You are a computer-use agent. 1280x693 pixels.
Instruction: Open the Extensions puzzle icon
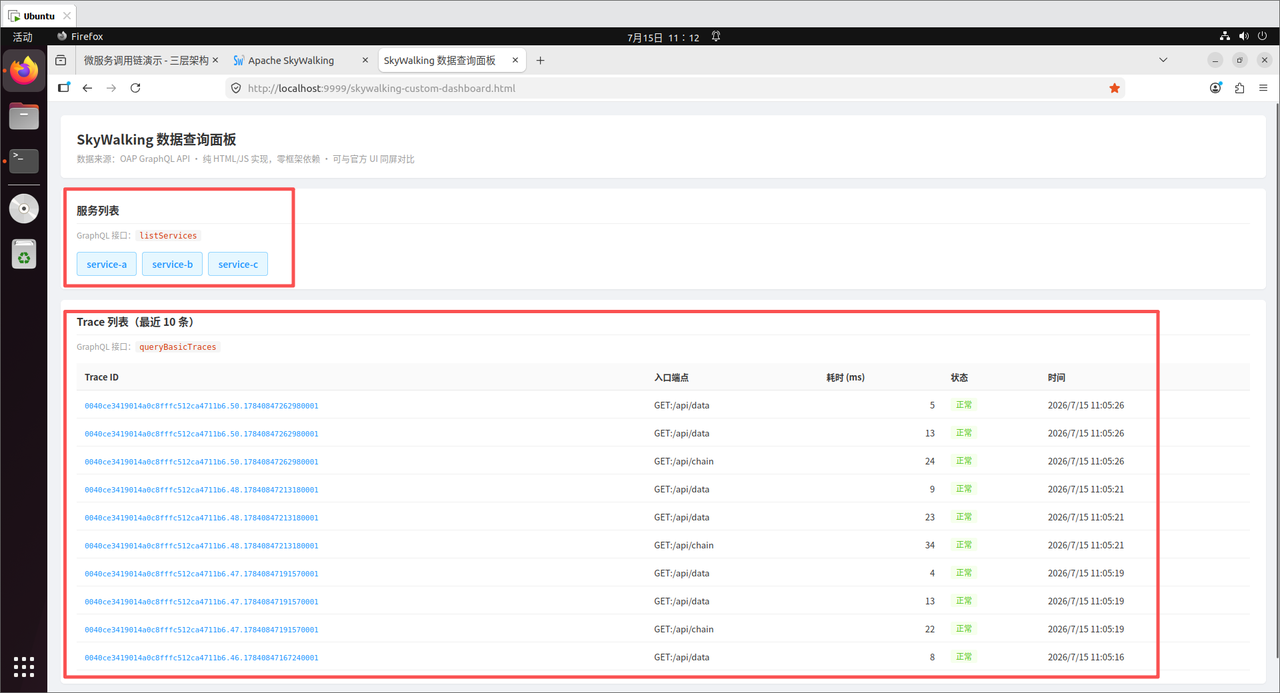pos(1239,88)
